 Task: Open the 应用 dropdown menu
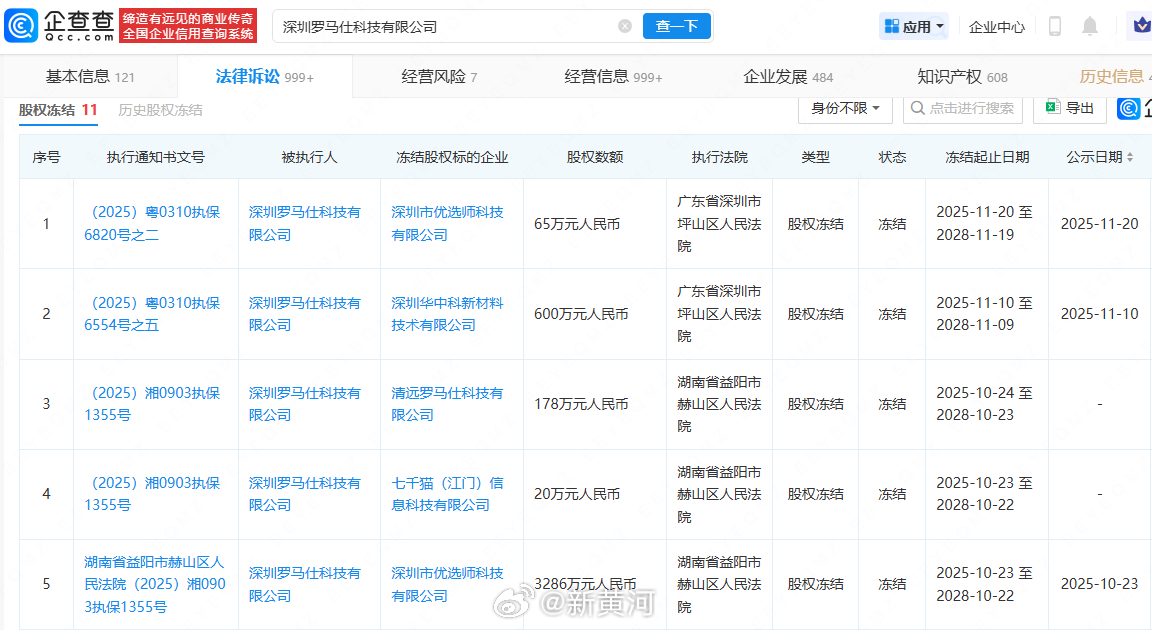(x=914, y=26)
